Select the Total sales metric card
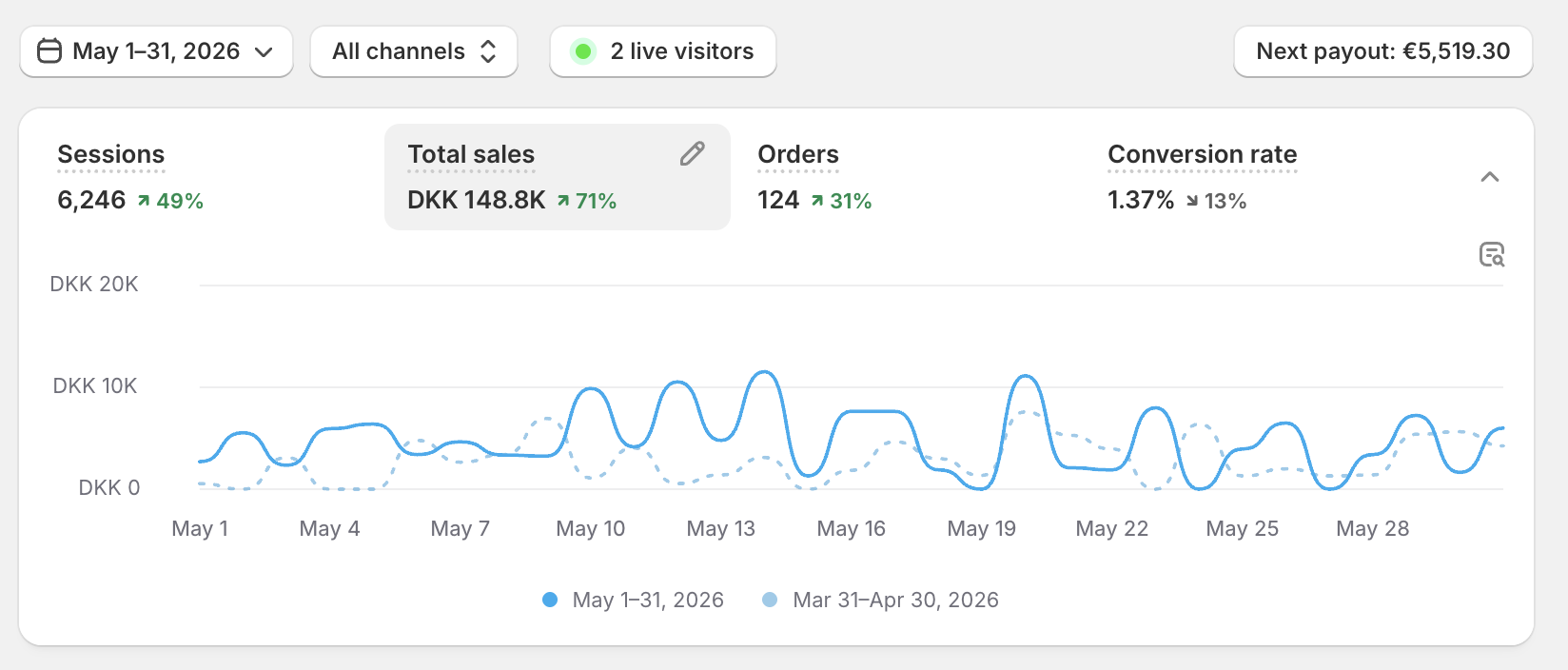Image resolution: width=1568 pixels, height=670 pixels. coord(558,177)
